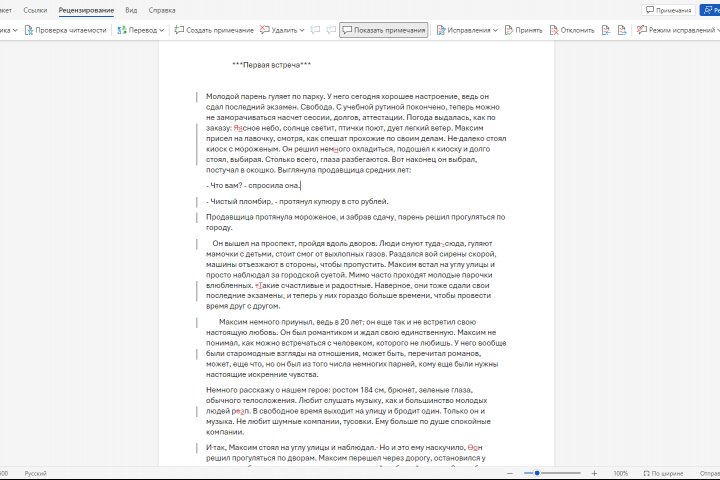Image resolution: width=720 pixels, height=480 pixels.
Task: Click the revision bar beside 'Чистый пломбир'
Action: click(197, 202)
